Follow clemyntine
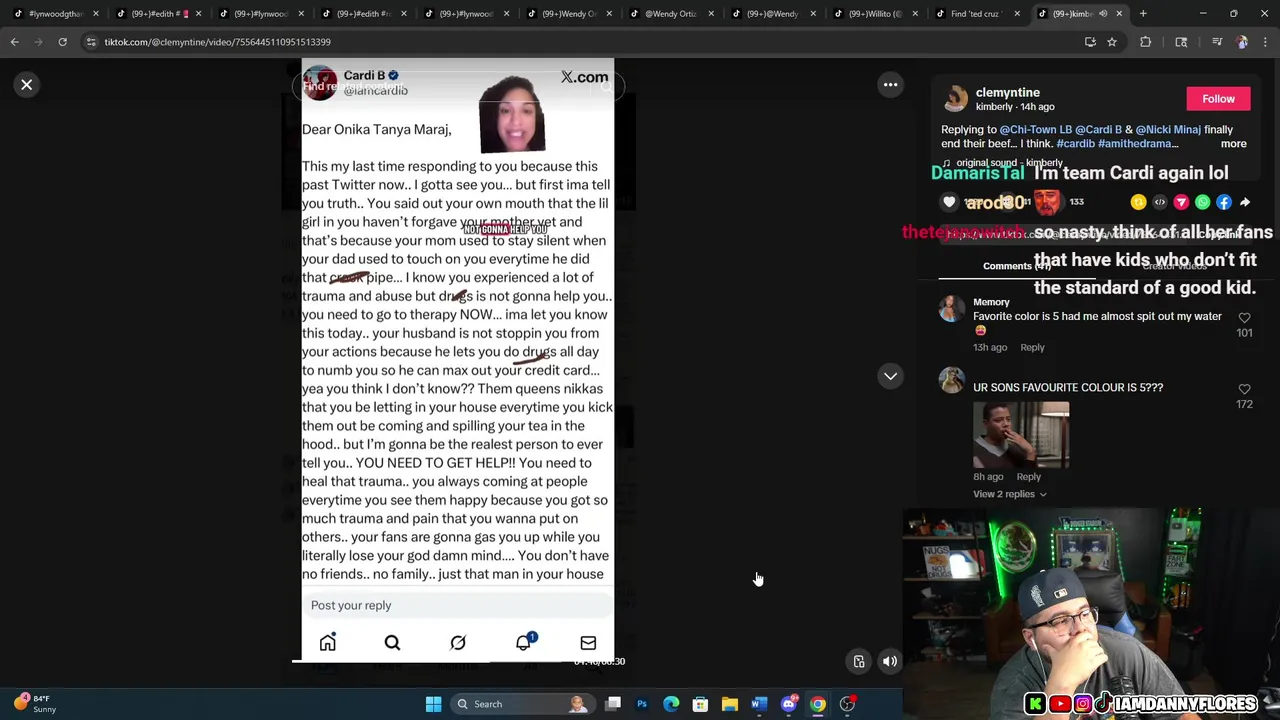This screenshot has height=720, width=1280. (1218, 99)
